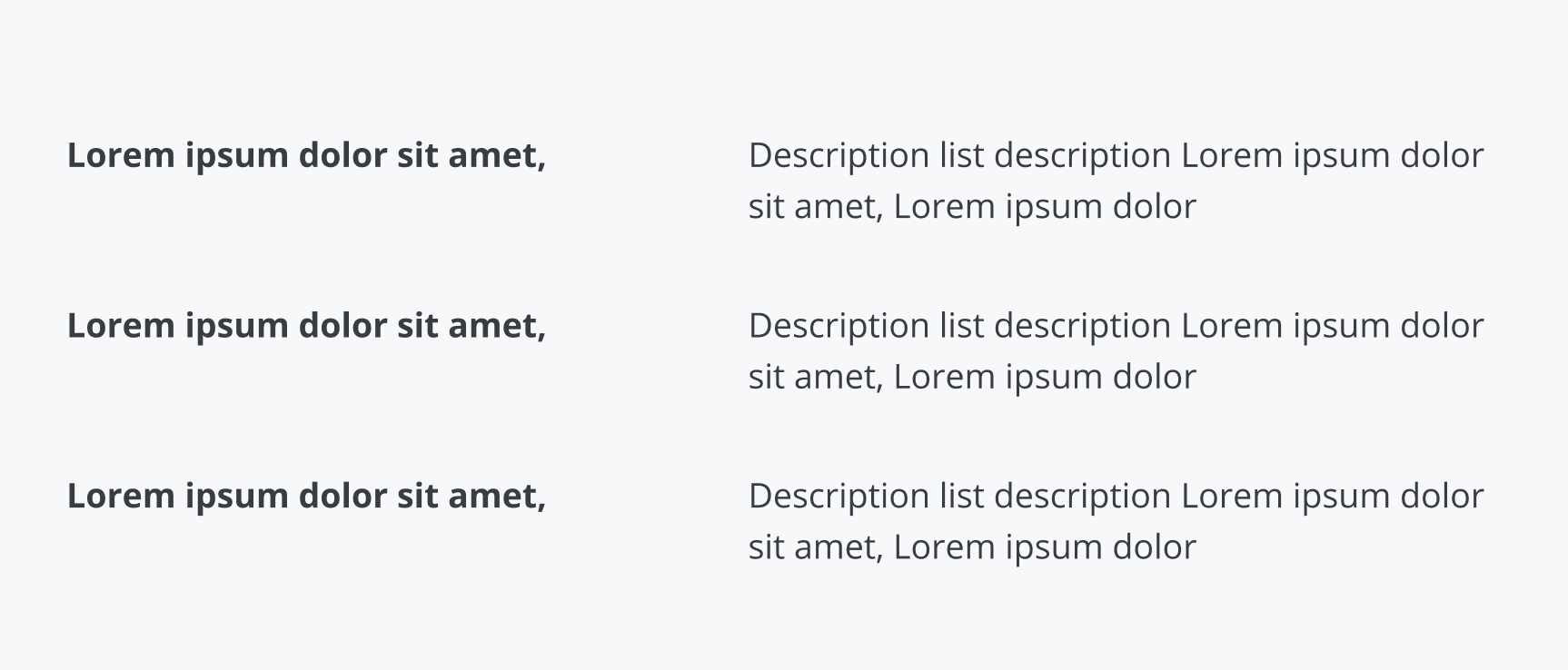Select the top line of first description
Screen dimensions: 1568x670
[x=1116, y=155]
